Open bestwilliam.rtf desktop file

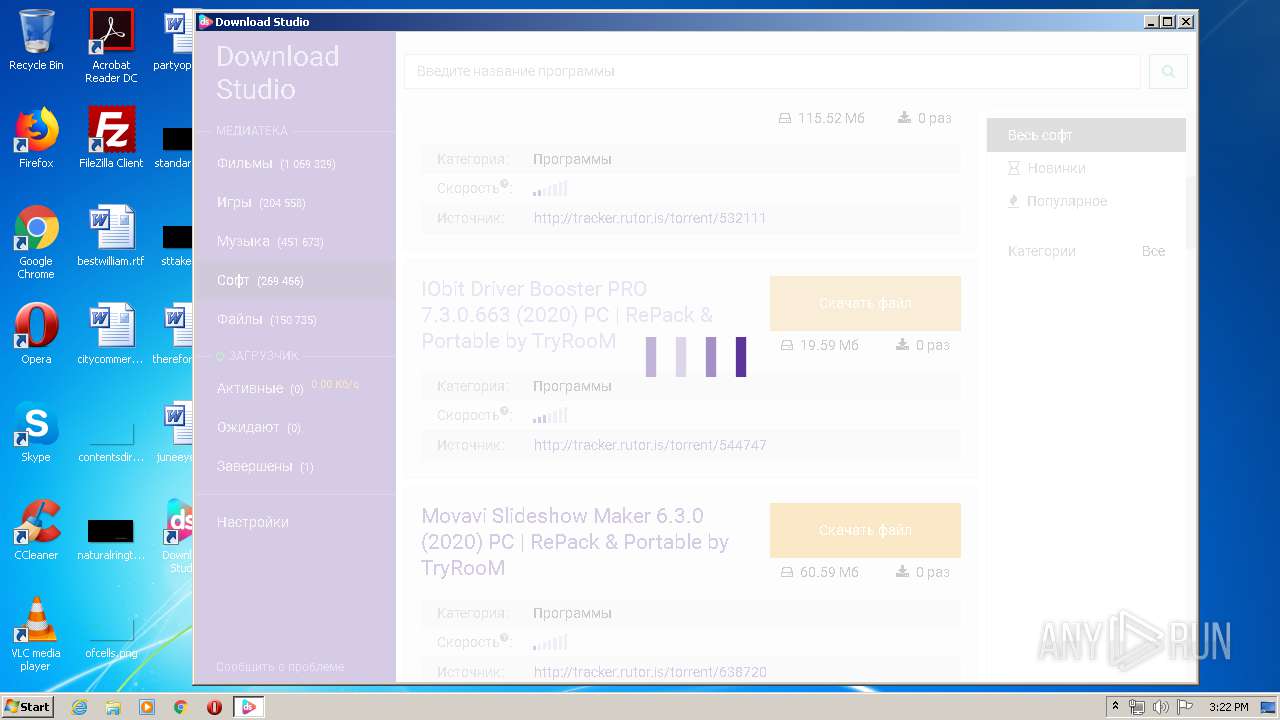(111, 236)
